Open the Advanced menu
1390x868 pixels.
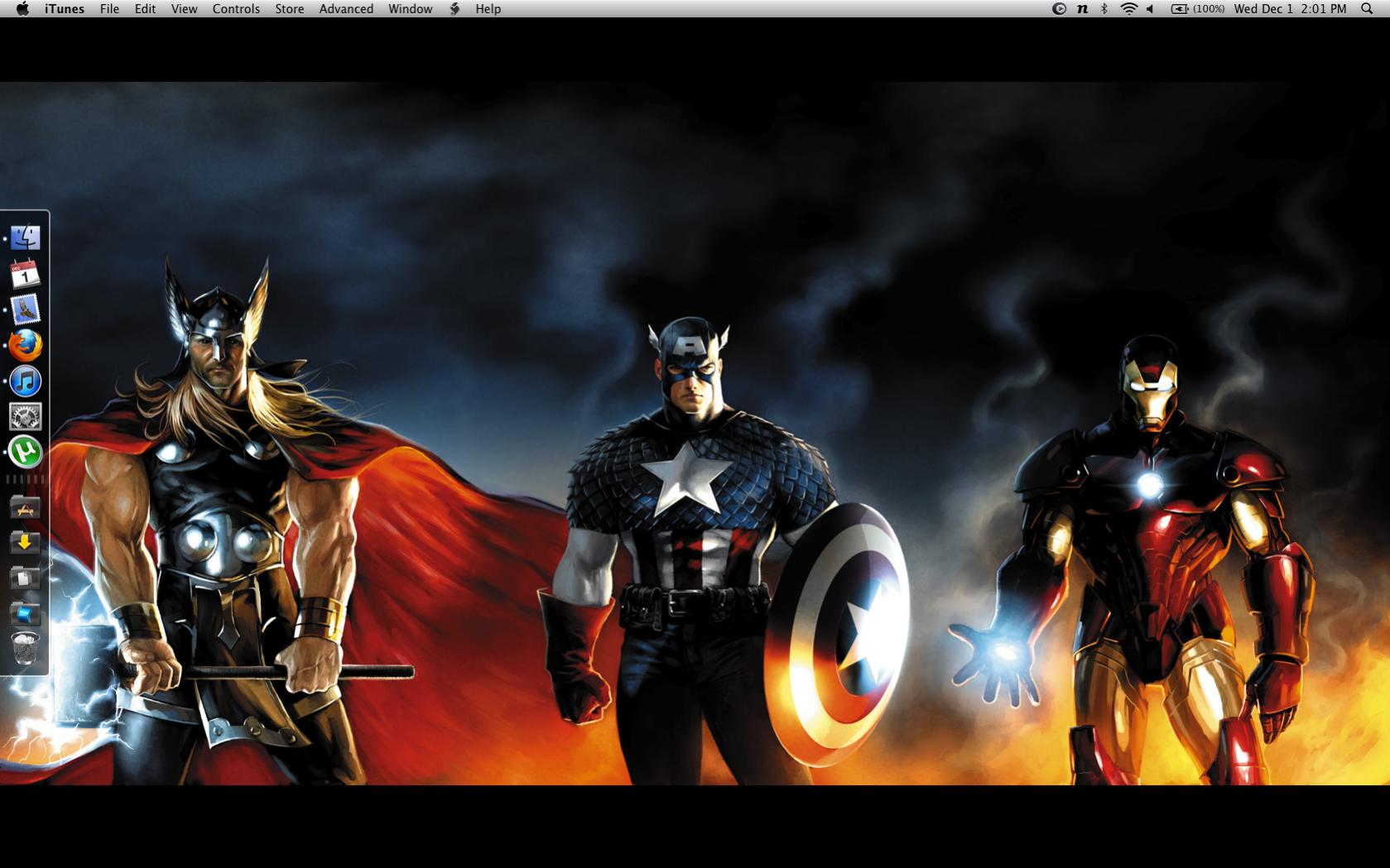(346, 9)
